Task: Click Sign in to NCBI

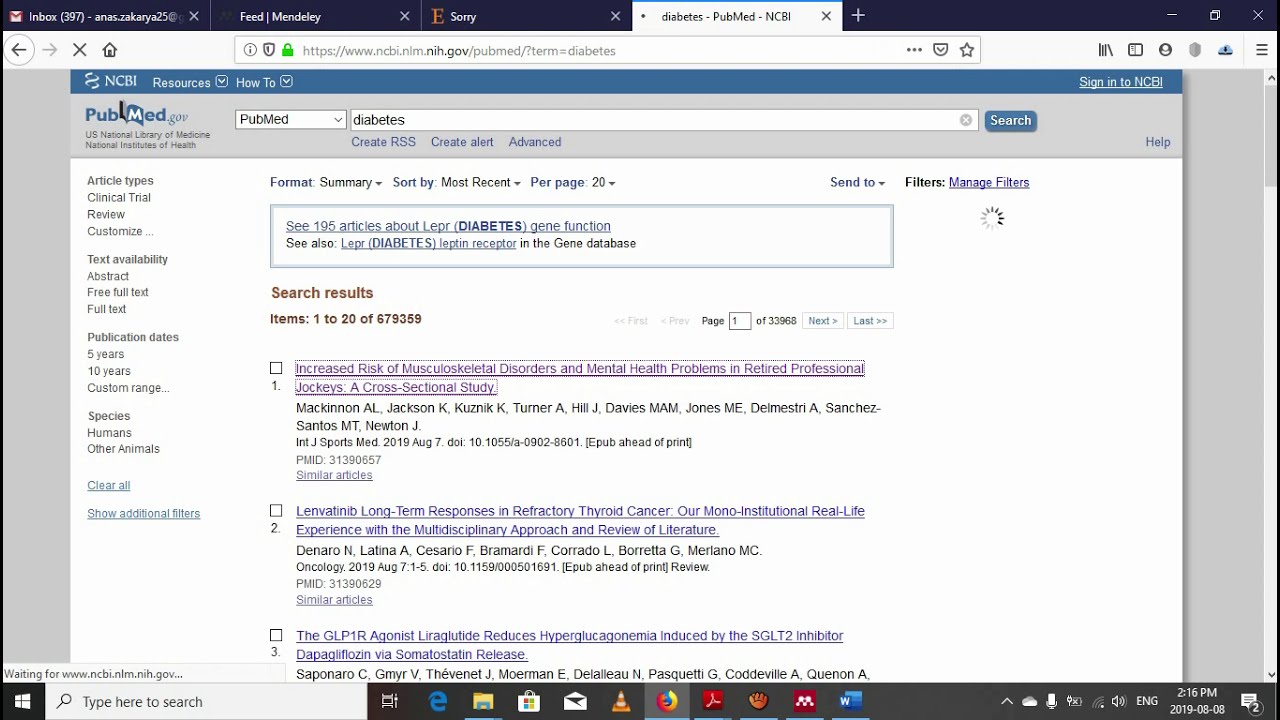Action: (1121, 82)
